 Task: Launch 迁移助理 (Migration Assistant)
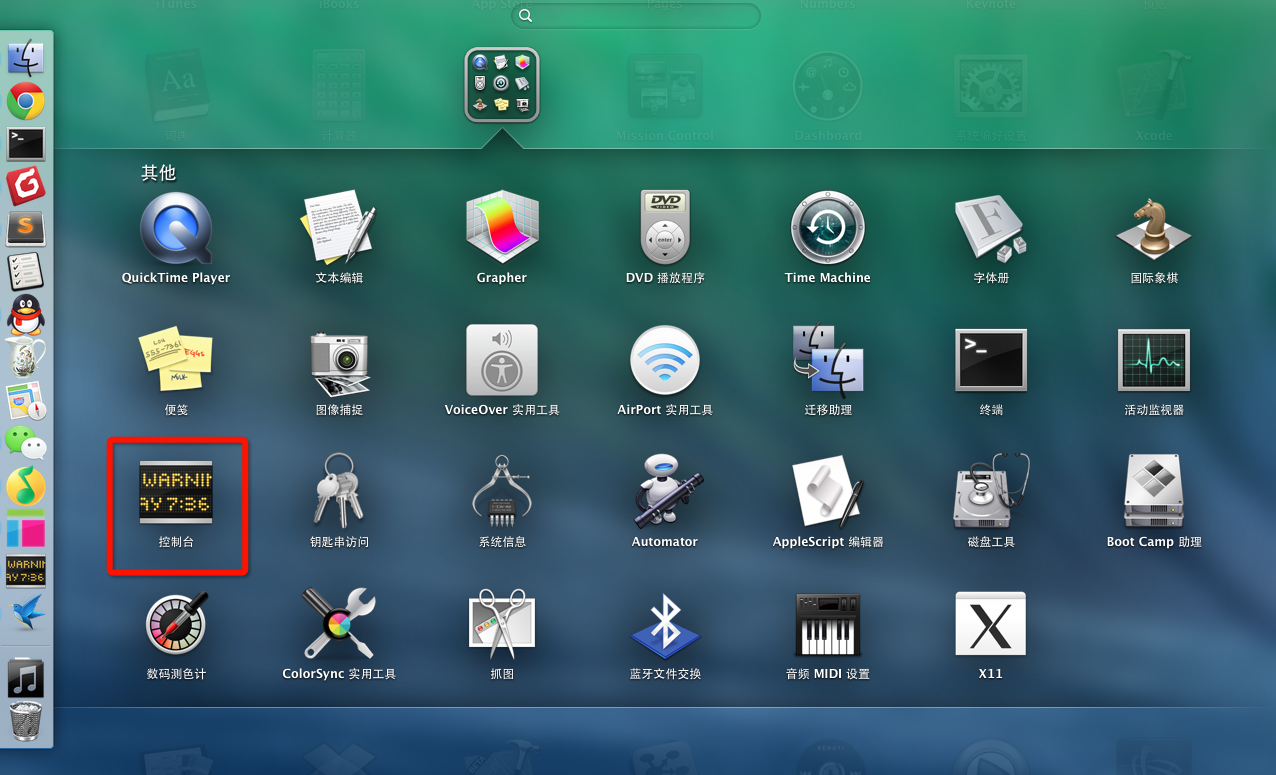[x=827, y=360]
